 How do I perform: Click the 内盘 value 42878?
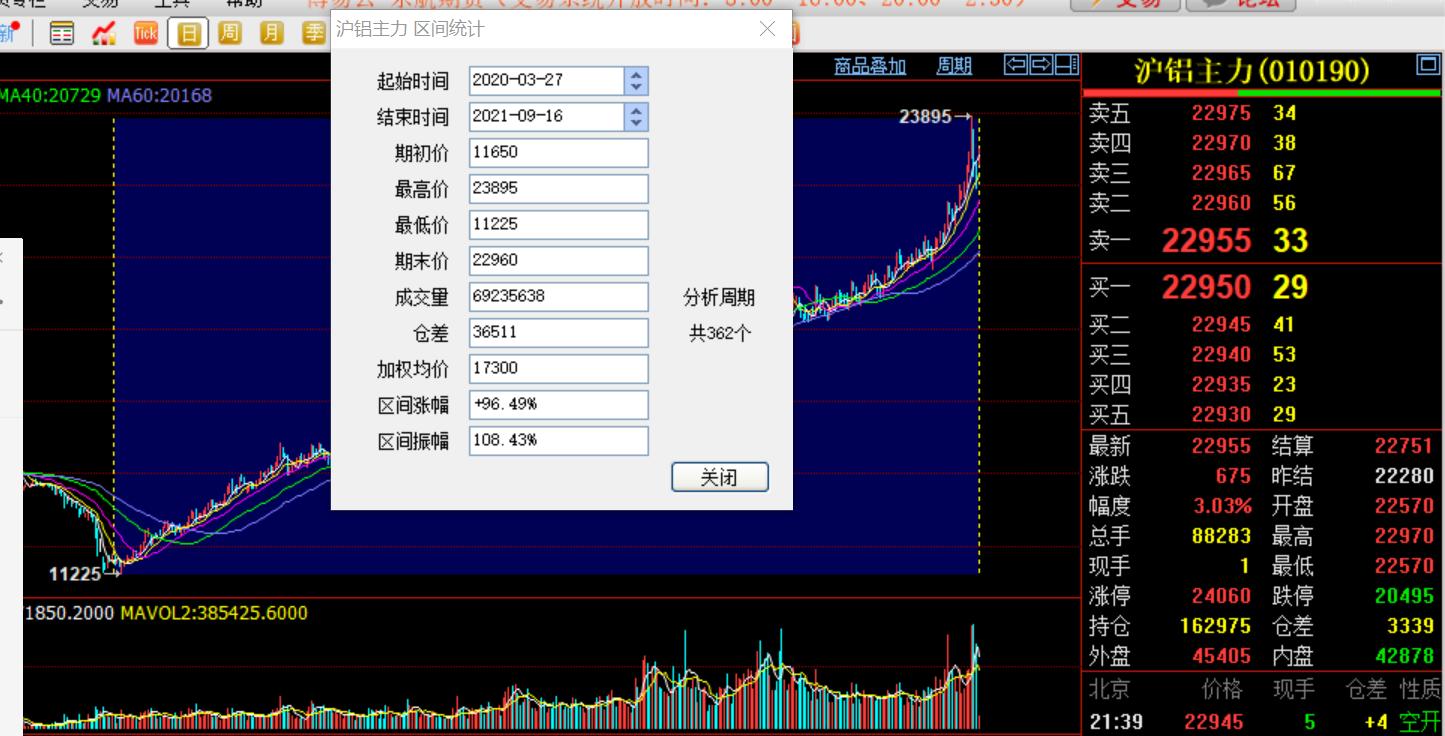(1404, 656)
